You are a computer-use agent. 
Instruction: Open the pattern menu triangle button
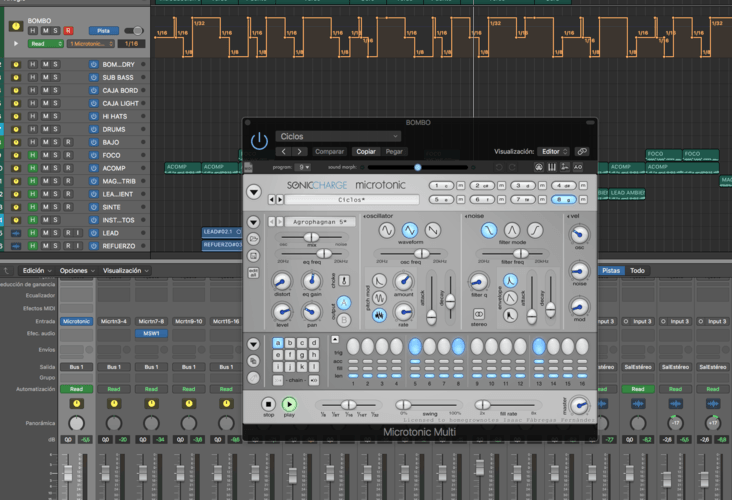[x=253, y=345]
